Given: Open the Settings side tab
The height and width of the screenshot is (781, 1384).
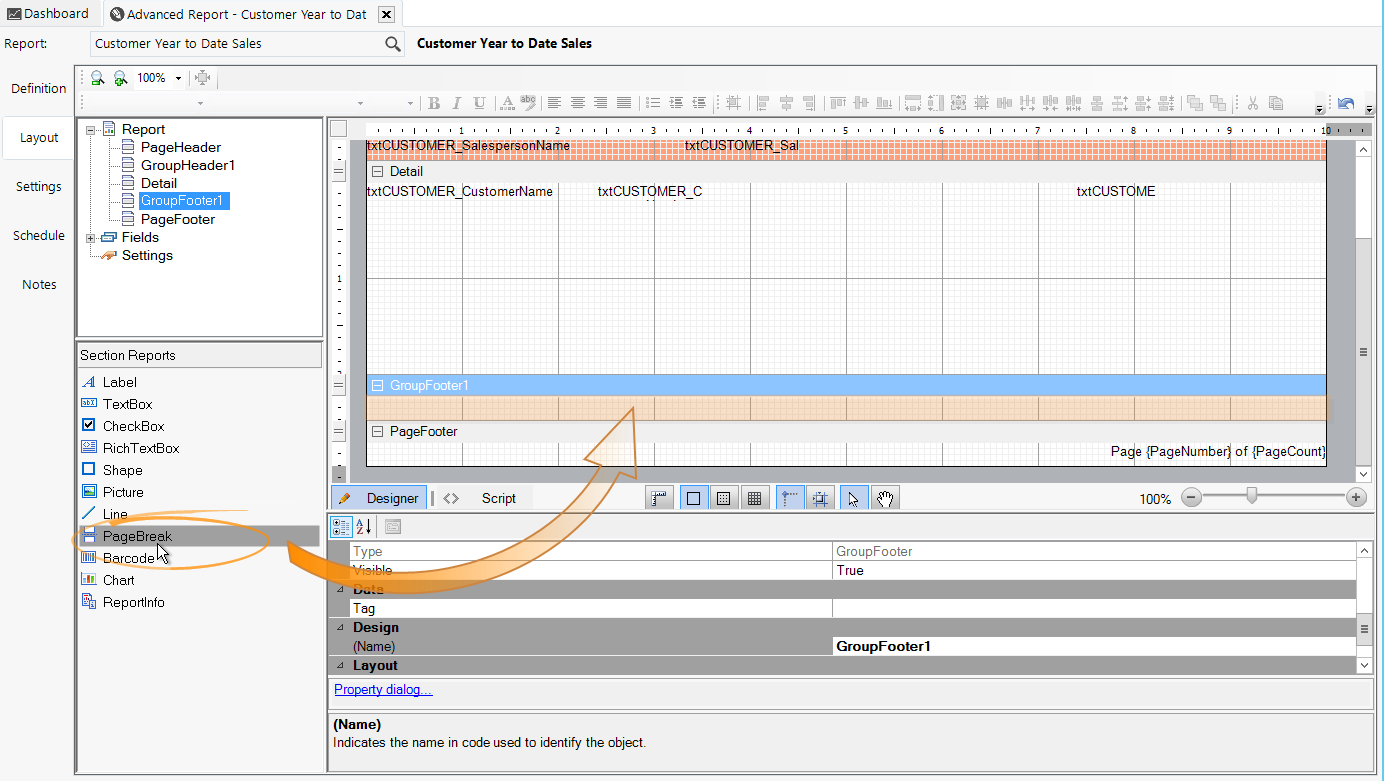Looking at the screenshot, I should coord(39,187).
